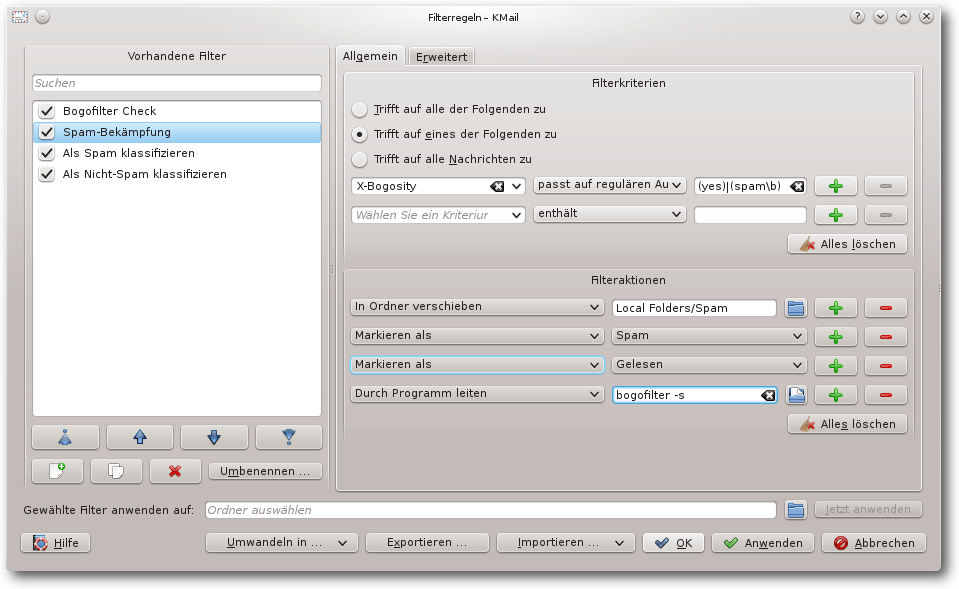The width and height of the screenshot is (959, 589).
Task: Move the selected filter up one position
Action: click(x=140, y=437)
